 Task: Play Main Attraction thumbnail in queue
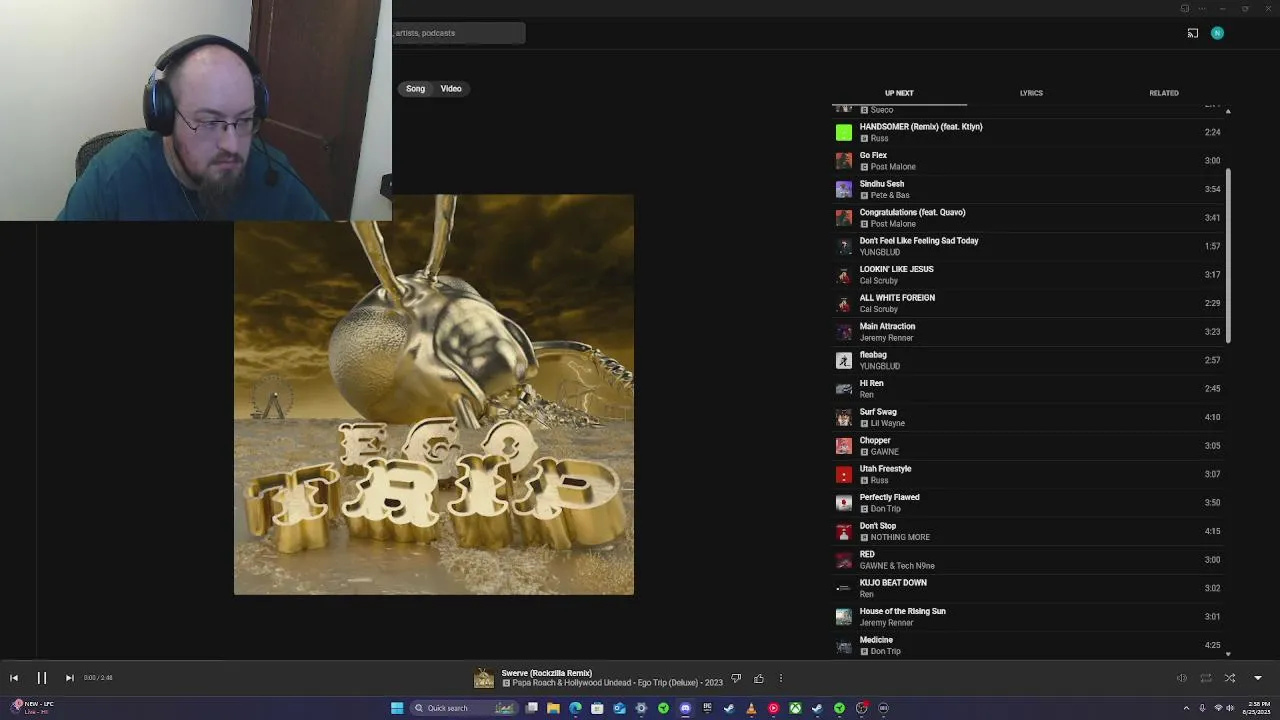click(844, 331)
